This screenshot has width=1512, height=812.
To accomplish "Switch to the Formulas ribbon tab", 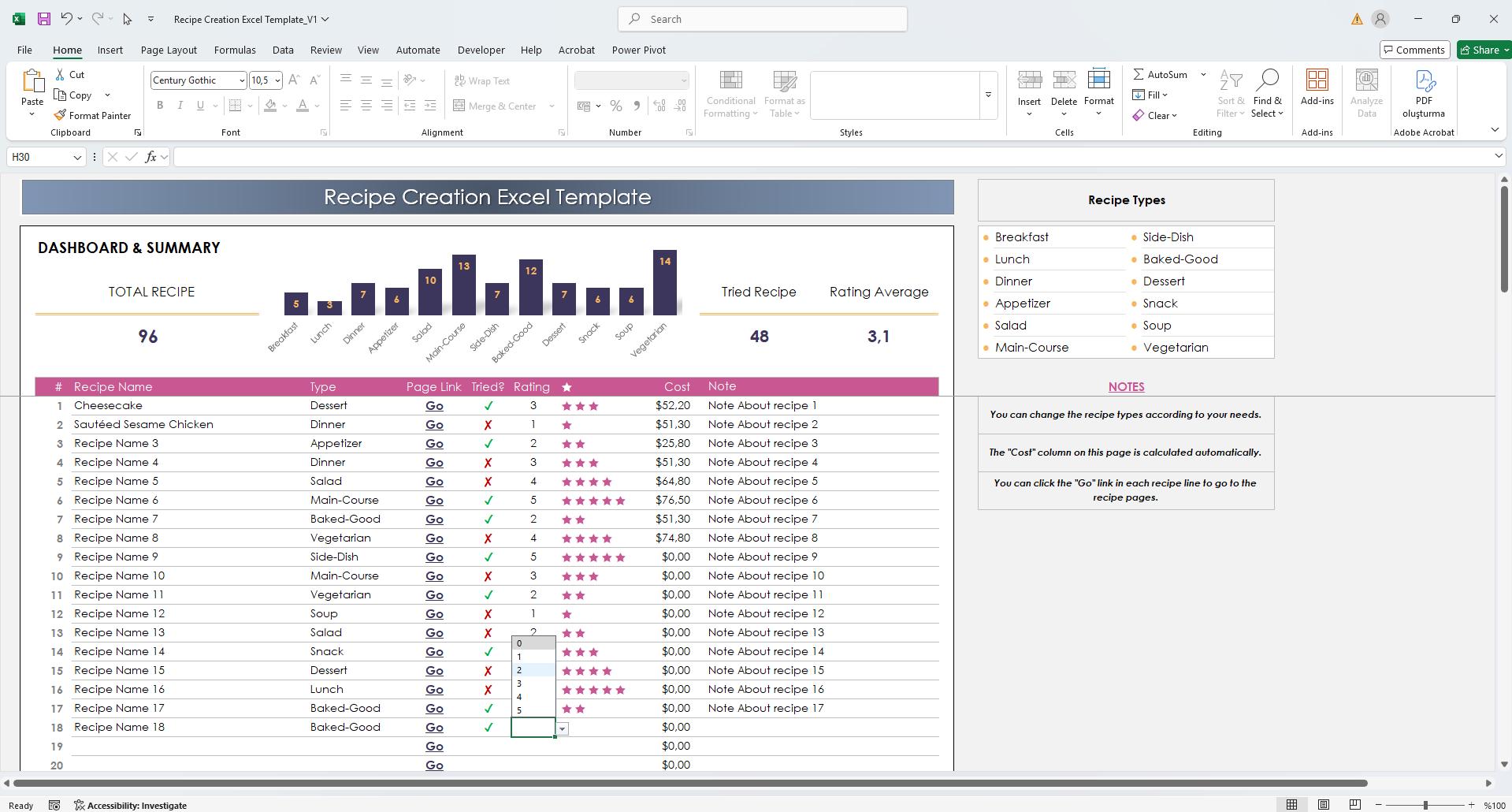I will click(x=234, y=50).
